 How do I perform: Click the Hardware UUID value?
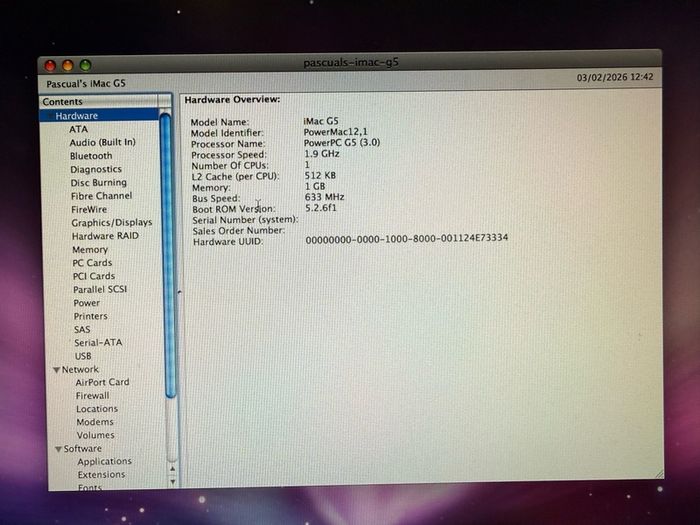407,238
